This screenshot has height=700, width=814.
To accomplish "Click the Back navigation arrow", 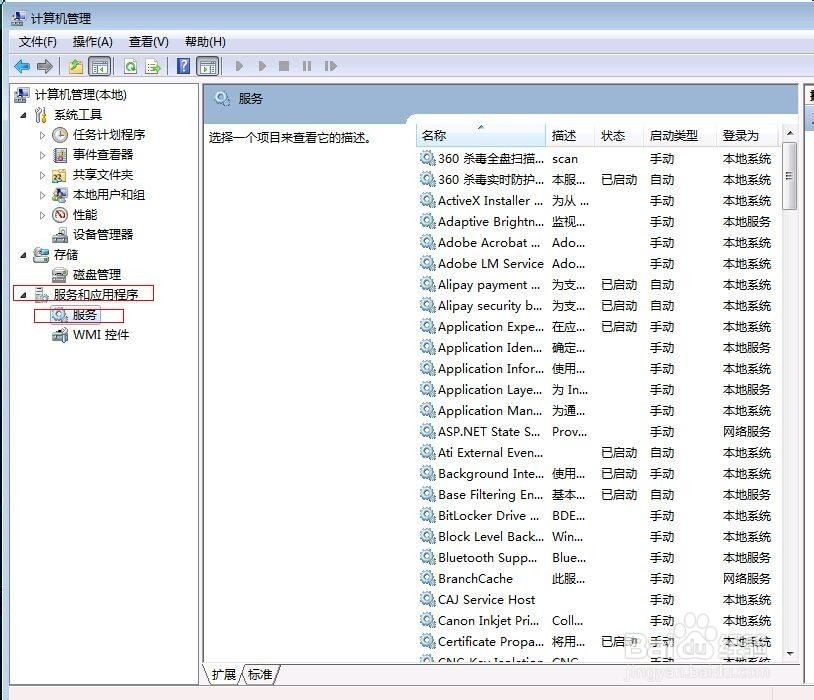I will pos(22,66).
